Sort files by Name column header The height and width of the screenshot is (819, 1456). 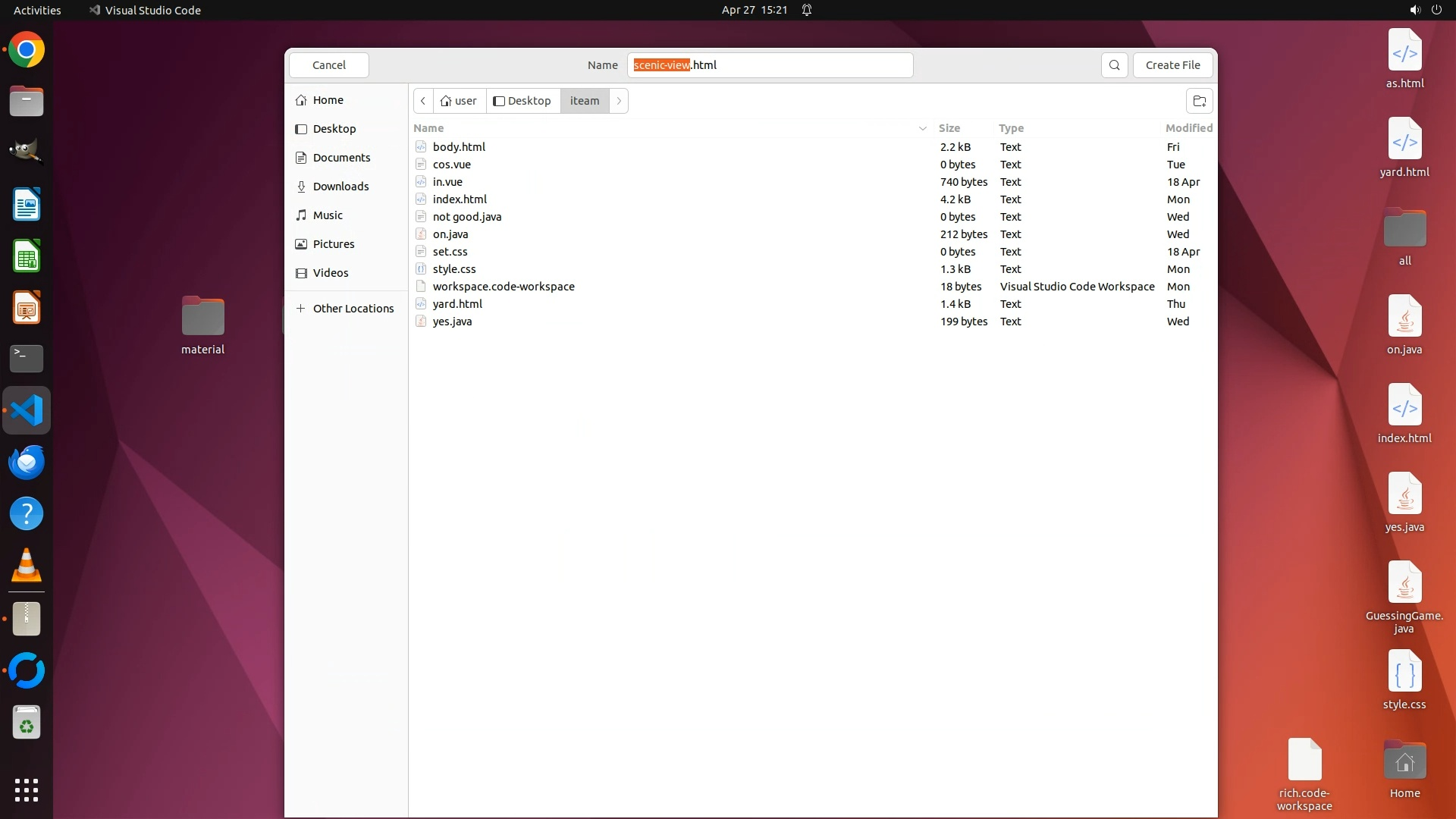[x=429, y=128]
